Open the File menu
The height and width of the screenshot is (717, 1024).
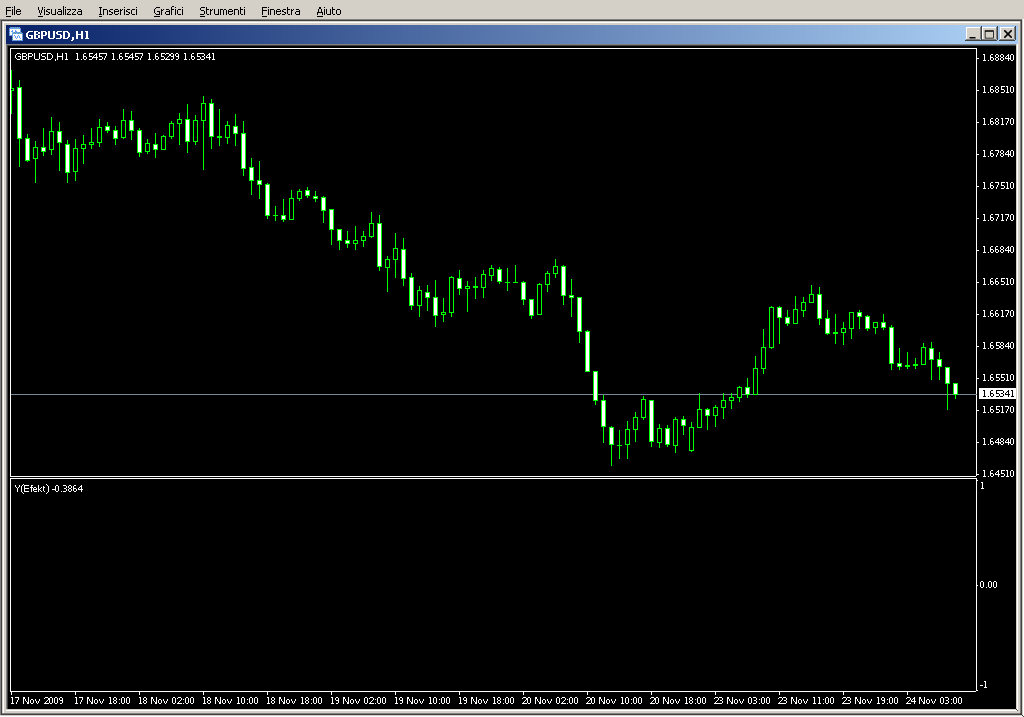pyautogui.click(x=13, y=11)
